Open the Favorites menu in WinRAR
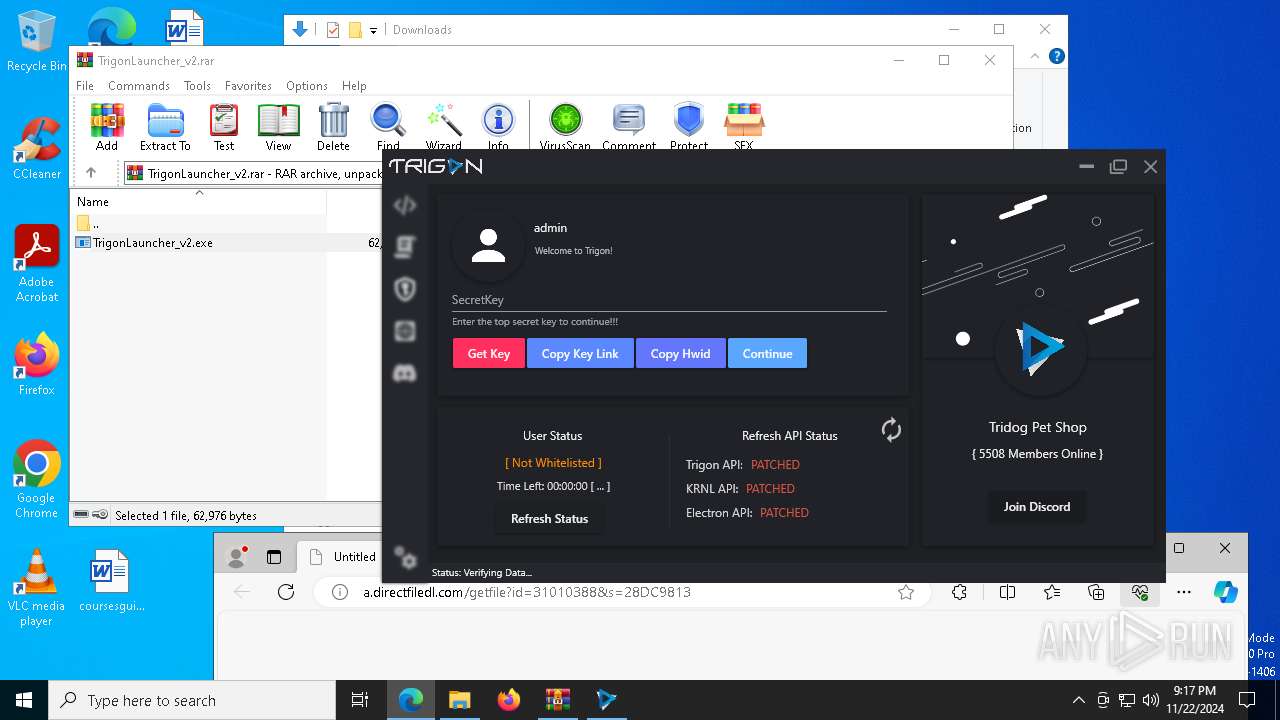Viewport: 1280px width, 720px height. pyautogui.click(x=248, y=86)
